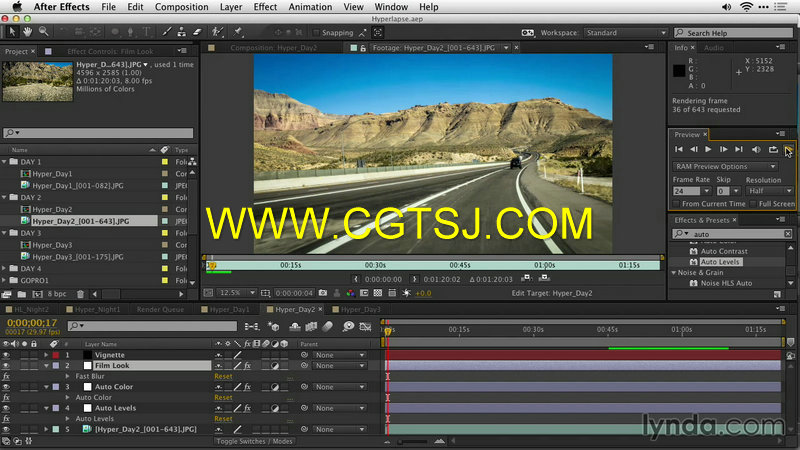This screenshot has width=800, height=450.
Task: Click the Project panel search field
Action: (x=98, y=133)
